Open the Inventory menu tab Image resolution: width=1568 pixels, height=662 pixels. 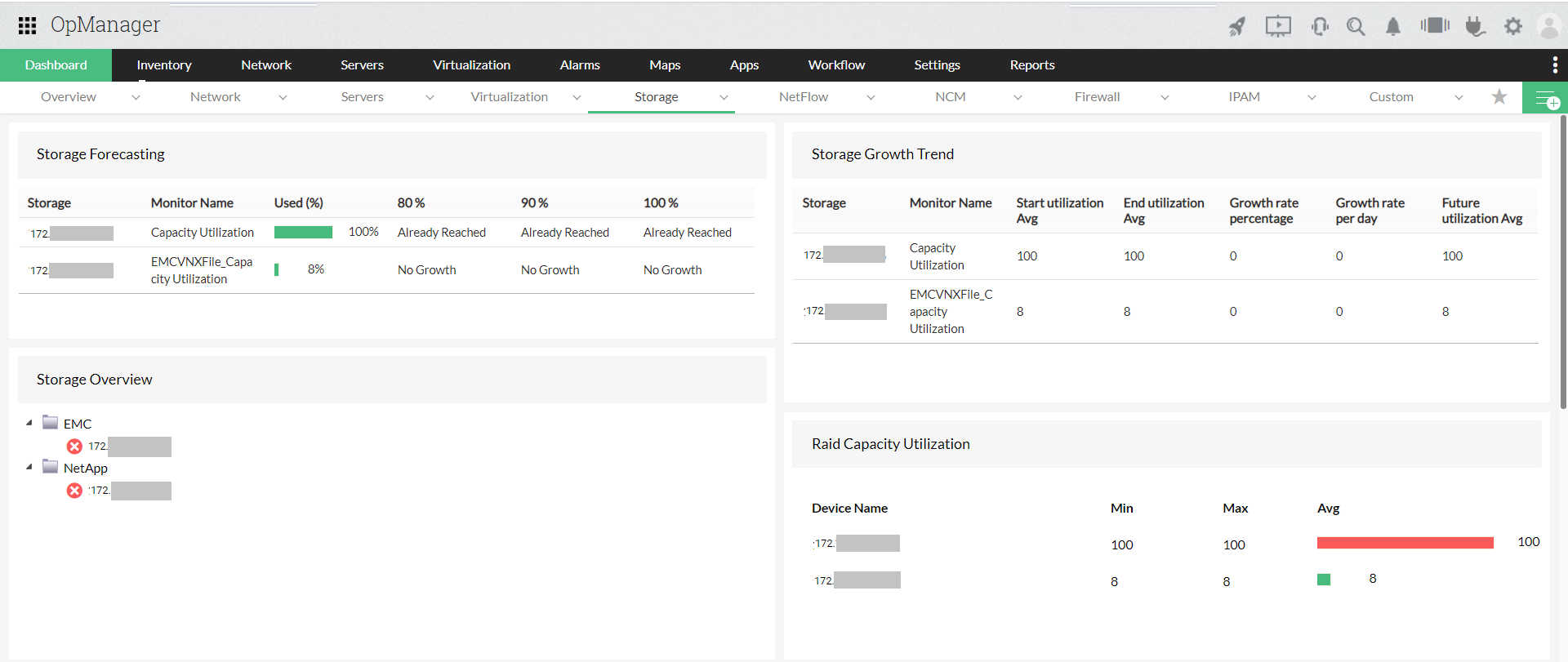164,65
